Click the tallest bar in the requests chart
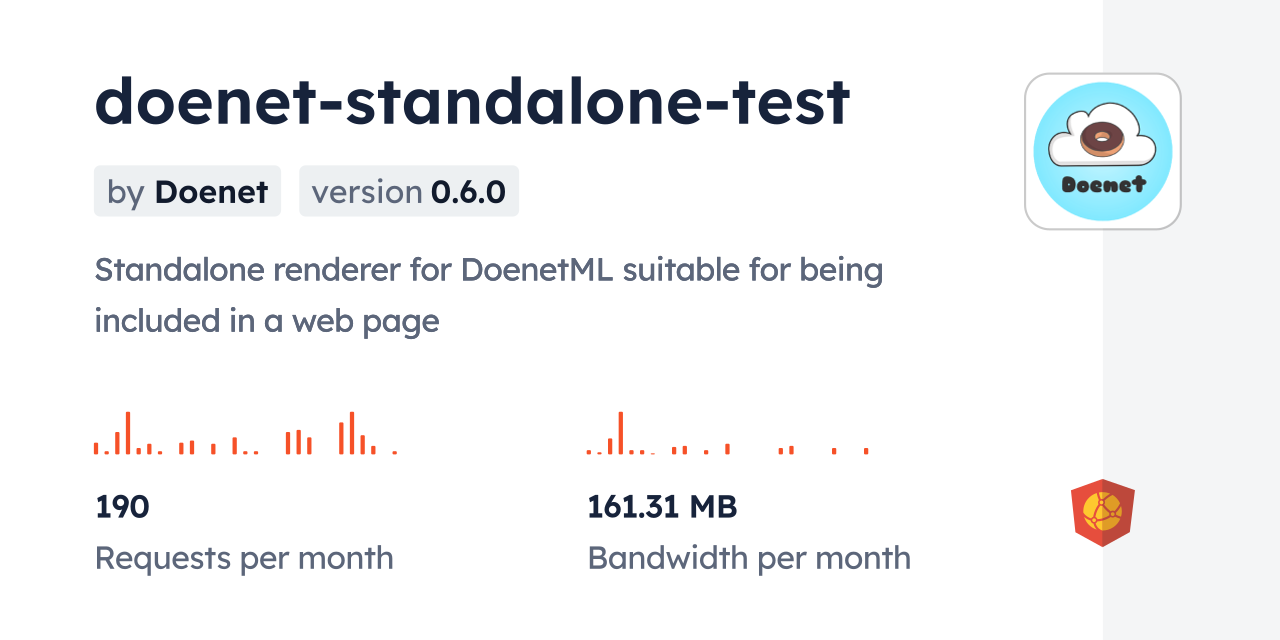 click(x=128, y=433)
